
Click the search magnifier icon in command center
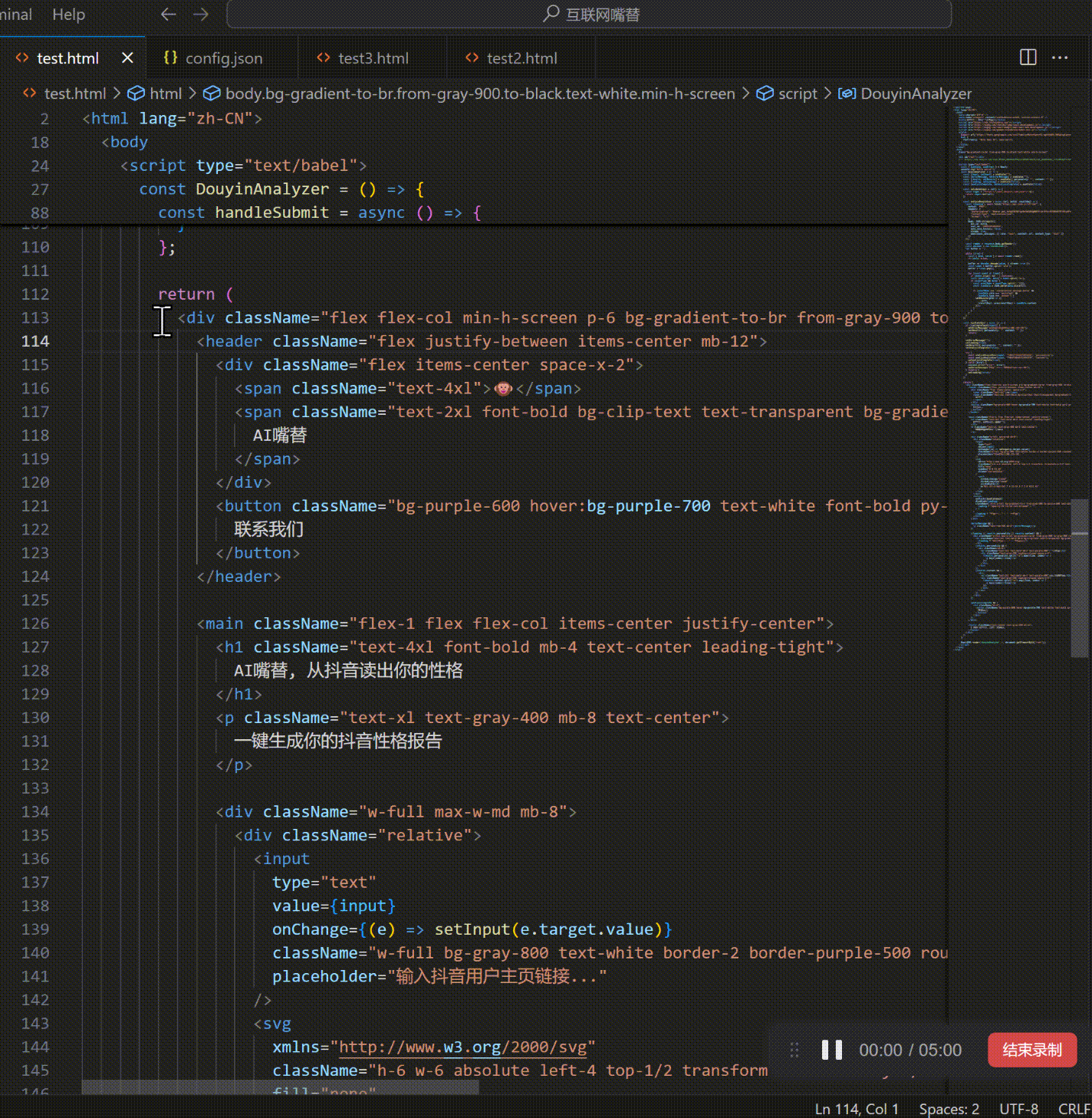(551, 14)
